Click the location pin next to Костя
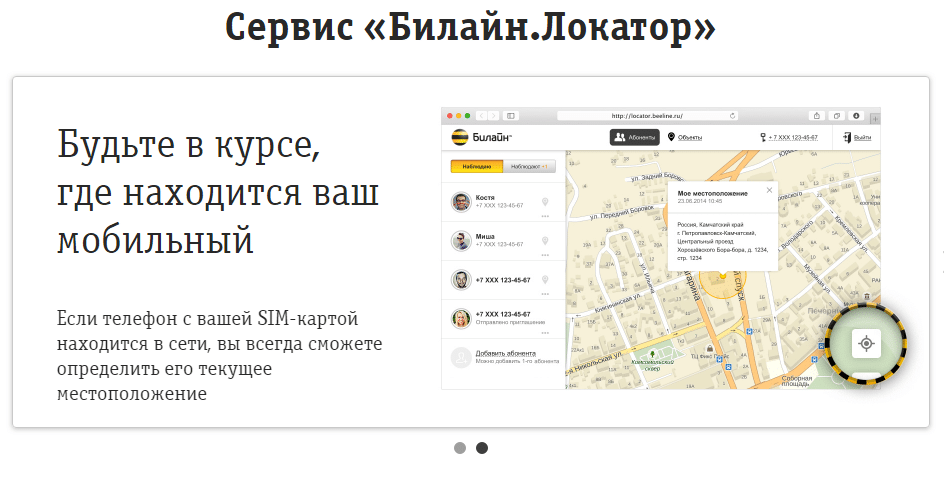The width and height of the screenshot is (944, 480). [545, 202]
